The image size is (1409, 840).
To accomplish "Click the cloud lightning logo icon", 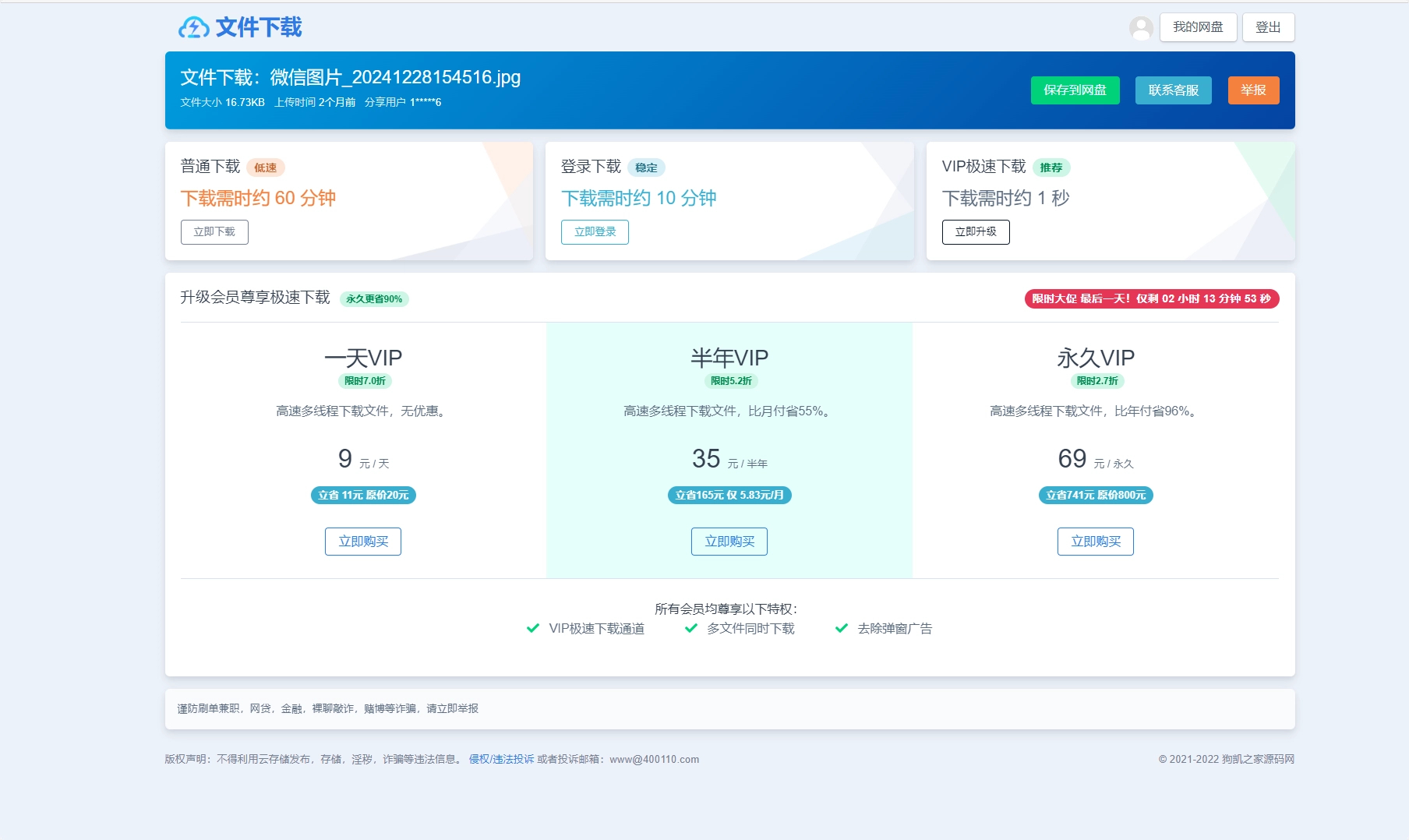I will point(193,27).
